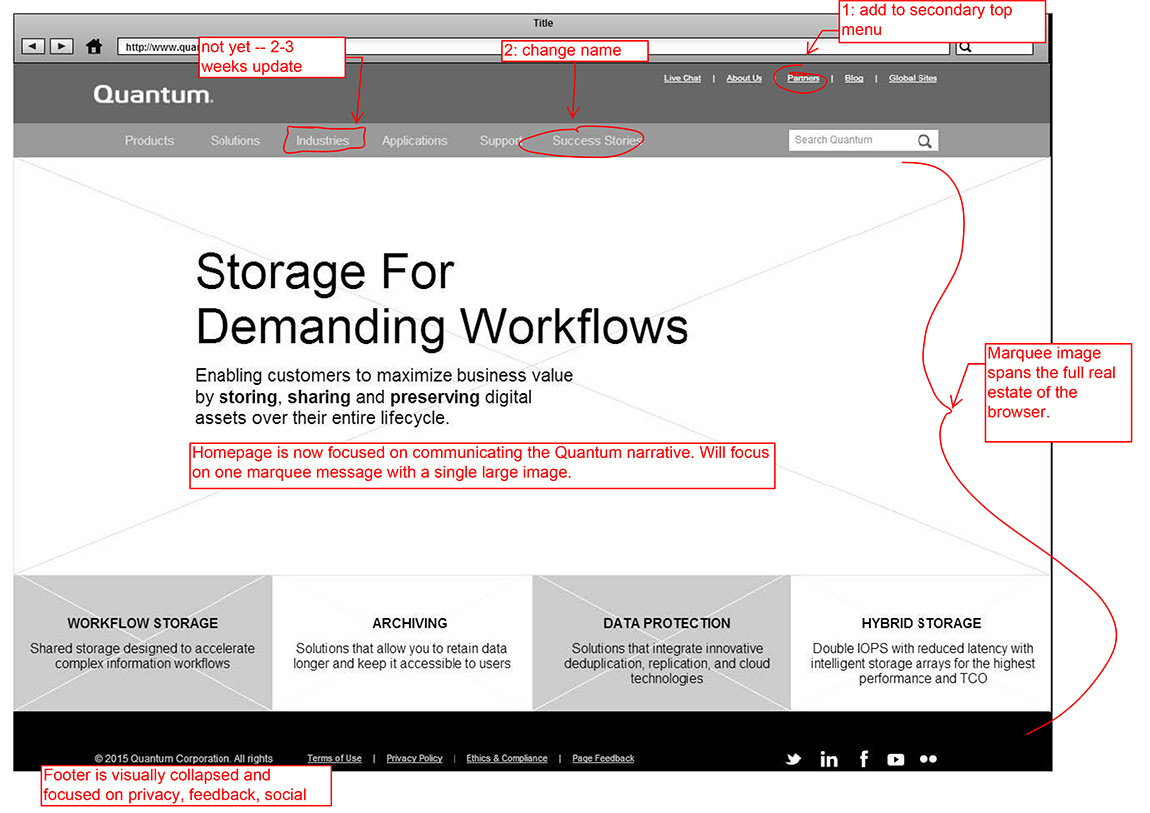Click the Quantum logo
Image resolution: width=1150 pixels, height=813 pixels.
click(x=153, y=95)
